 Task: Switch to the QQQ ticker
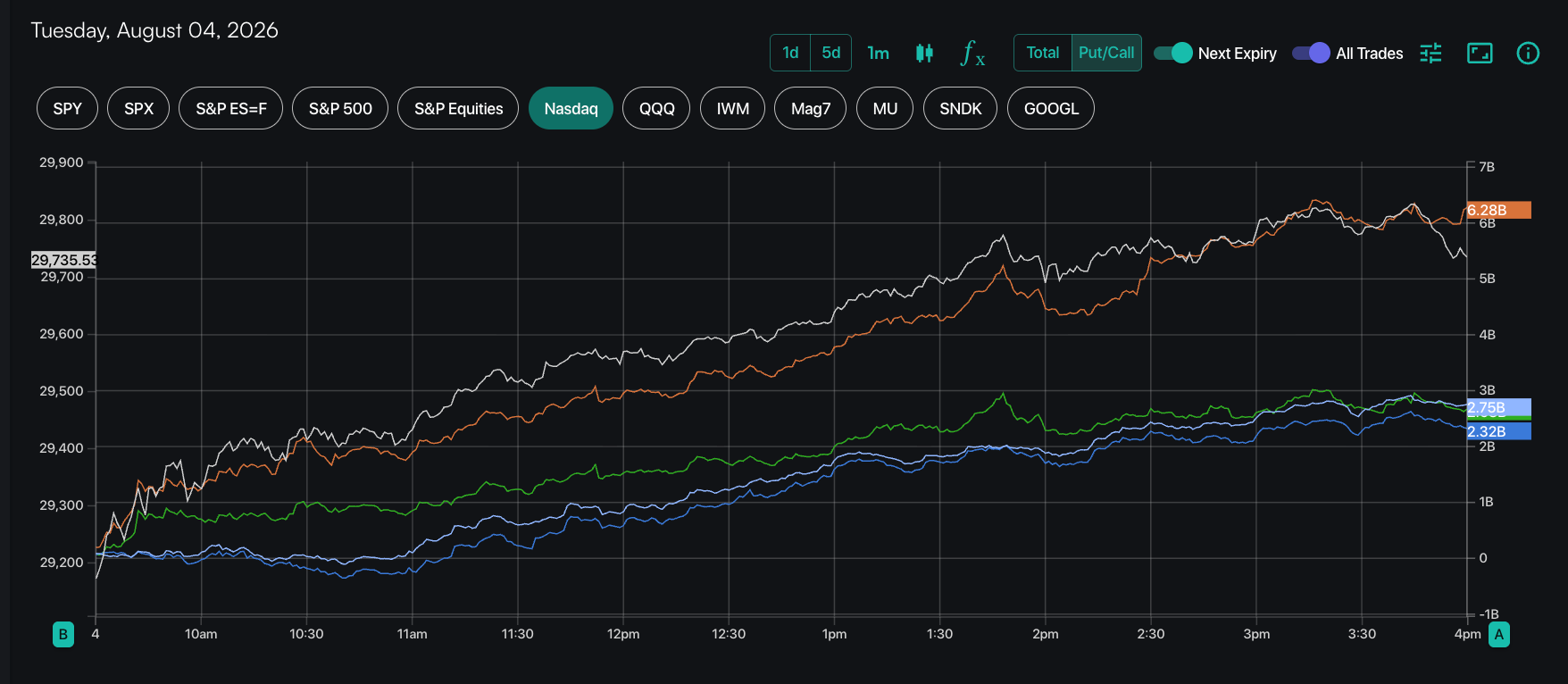(657, 108)
